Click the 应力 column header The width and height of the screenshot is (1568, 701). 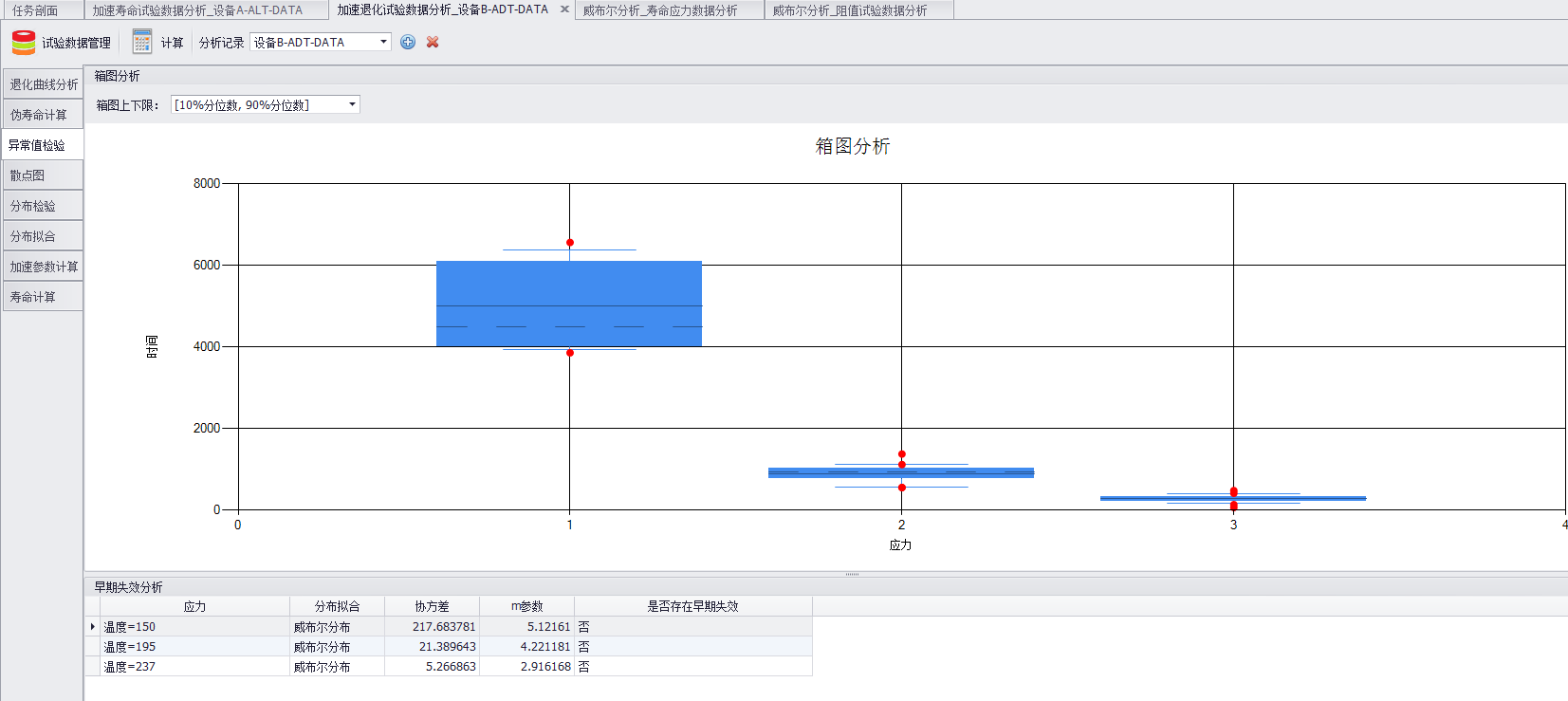pyautogui.click(x=194, y=606)
